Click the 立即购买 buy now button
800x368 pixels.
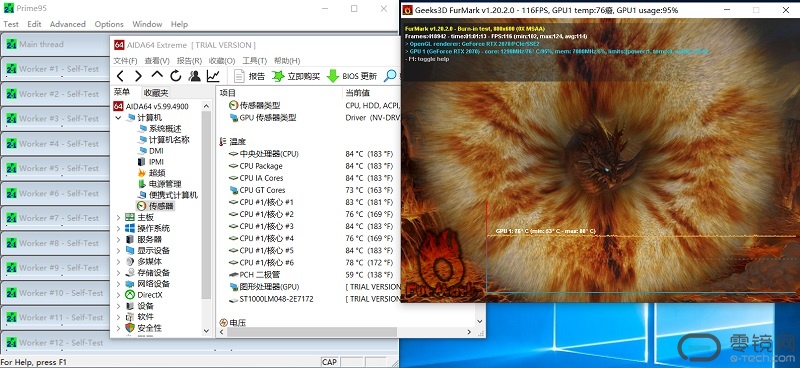(x=296, y=76)
